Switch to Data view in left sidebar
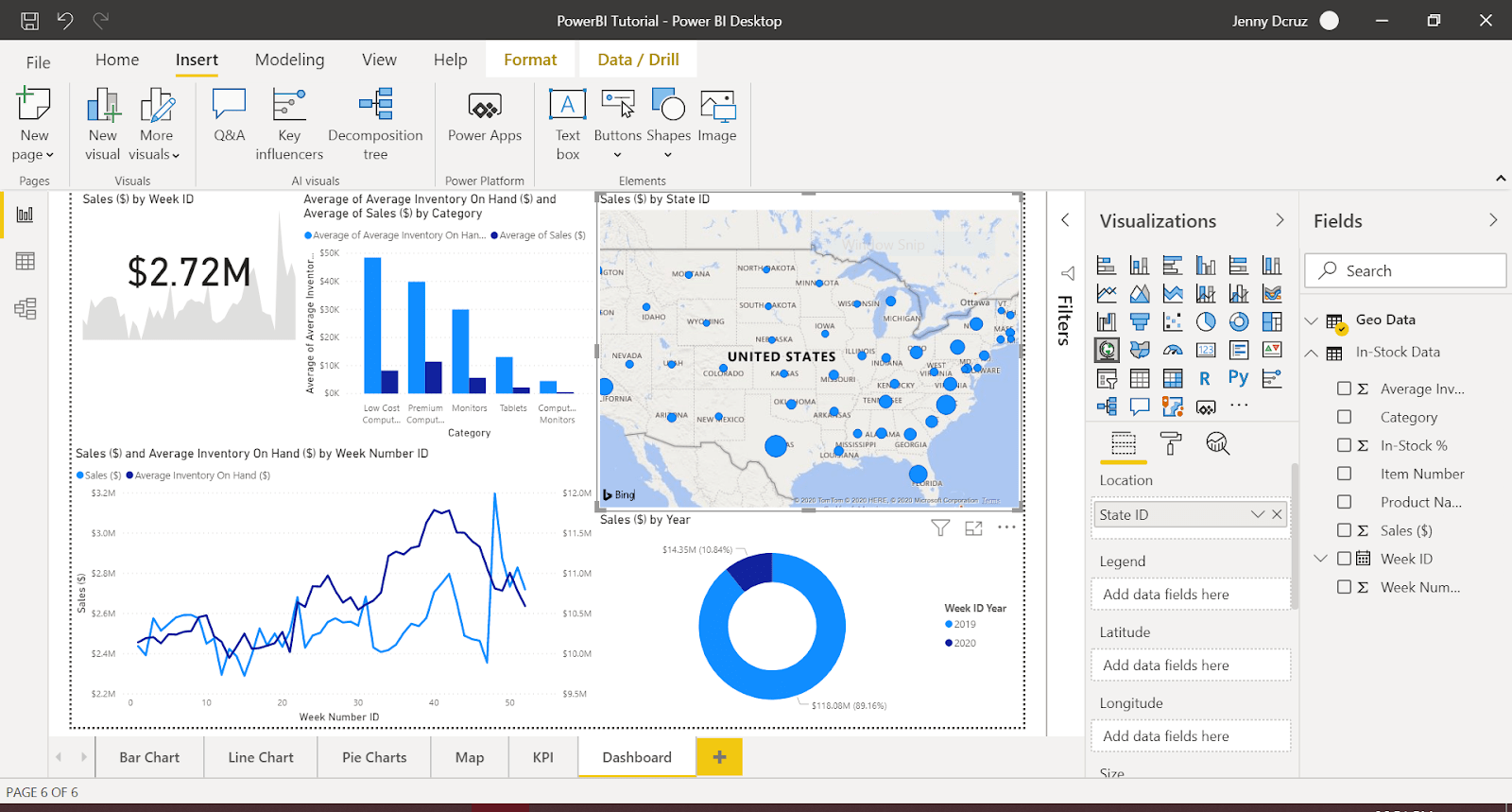Screen dimensions: 1512x812 tap(25, 261)
